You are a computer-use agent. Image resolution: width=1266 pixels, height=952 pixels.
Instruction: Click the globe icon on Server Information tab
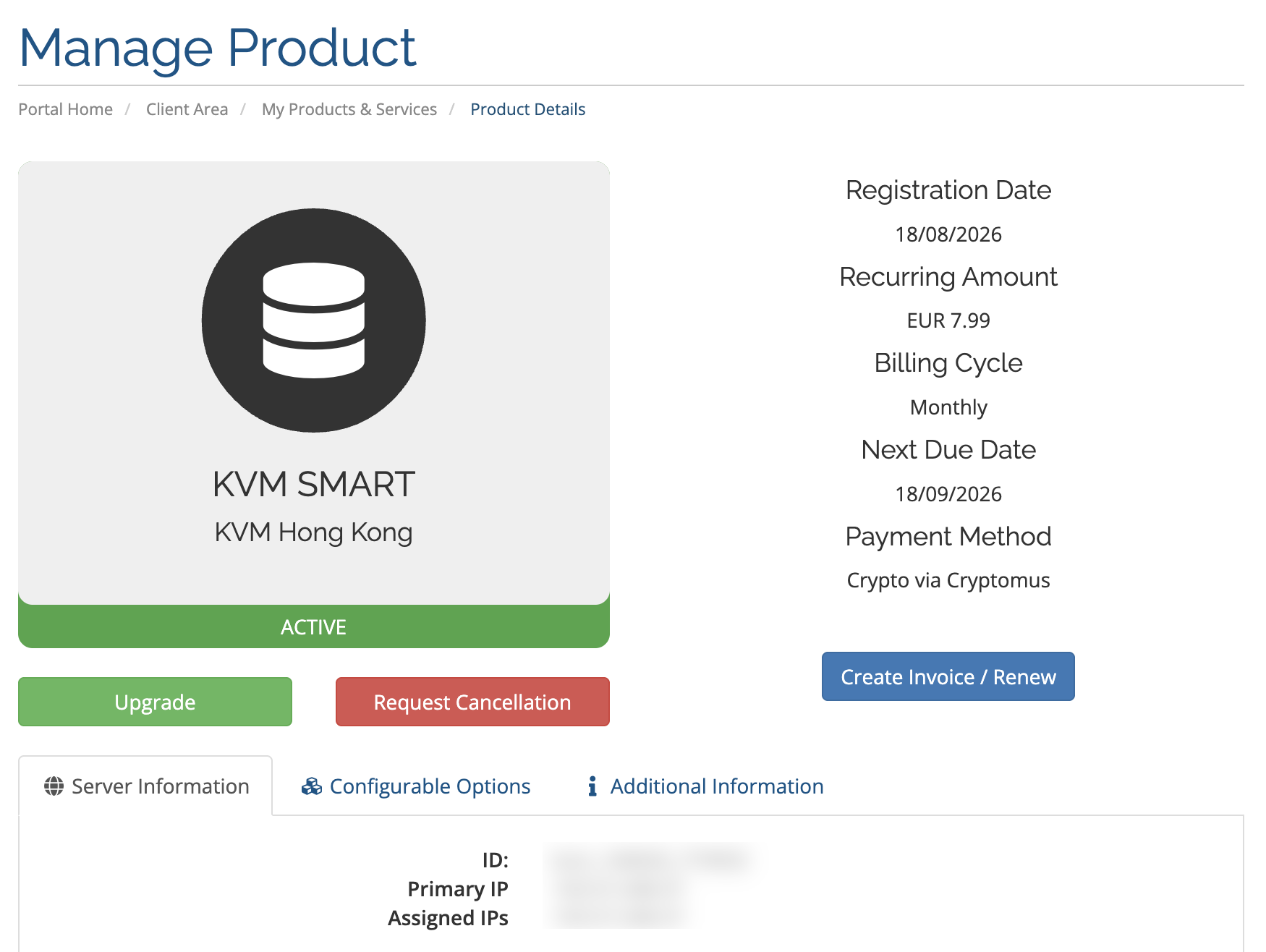pyautogui.click(x=54, y=786)
